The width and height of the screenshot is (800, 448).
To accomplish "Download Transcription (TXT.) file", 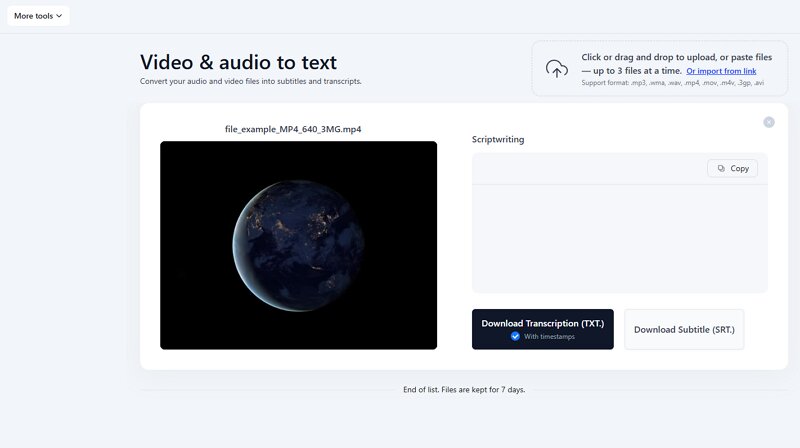I will [x=542, y=324].
